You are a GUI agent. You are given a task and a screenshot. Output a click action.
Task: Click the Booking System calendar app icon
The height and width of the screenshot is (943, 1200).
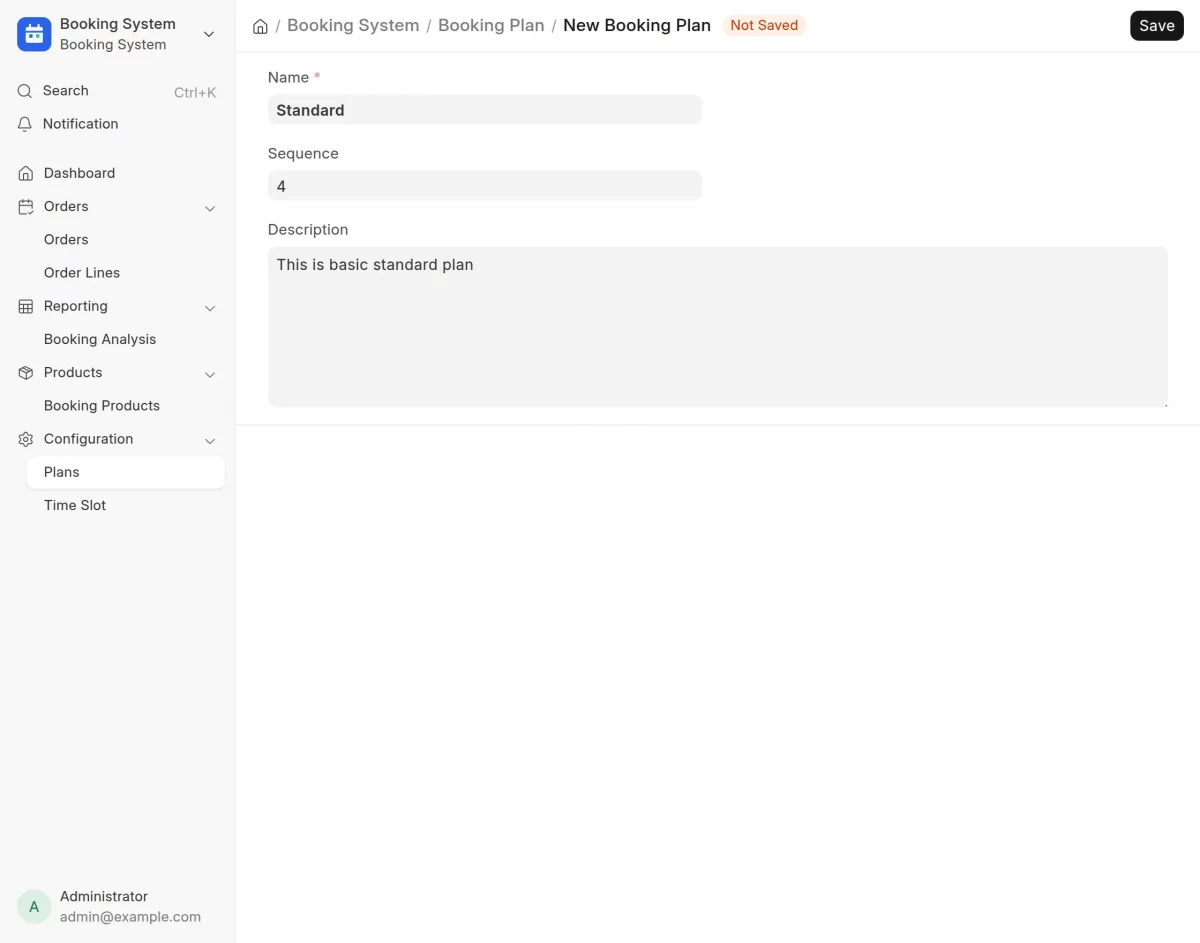pyautogui.click(x=34, y=34)
